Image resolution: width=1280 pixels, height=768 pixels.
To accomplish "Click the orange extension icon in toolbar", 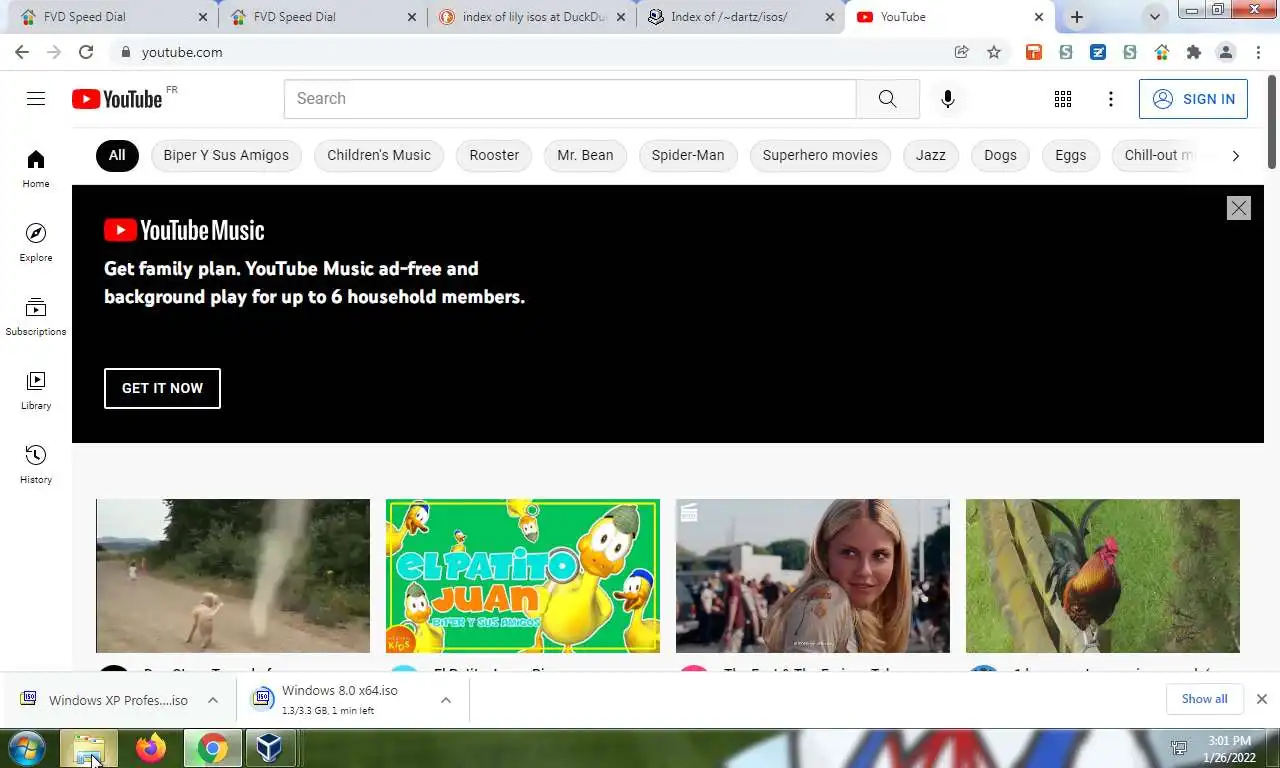I will coord(1034,52).
